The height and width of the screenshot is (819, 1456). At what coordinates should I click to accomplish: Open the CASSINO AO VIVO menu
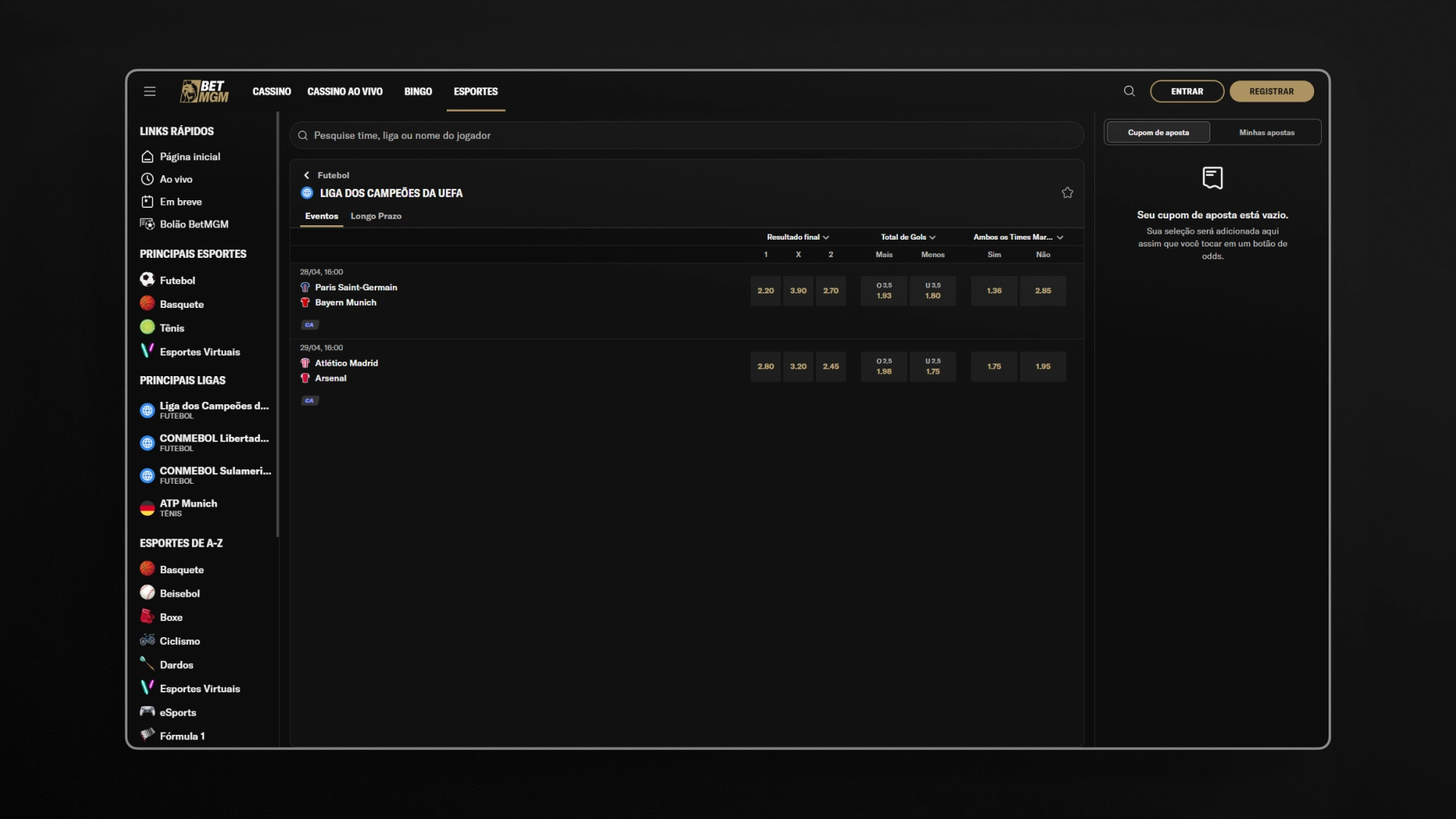pos(345,92)
